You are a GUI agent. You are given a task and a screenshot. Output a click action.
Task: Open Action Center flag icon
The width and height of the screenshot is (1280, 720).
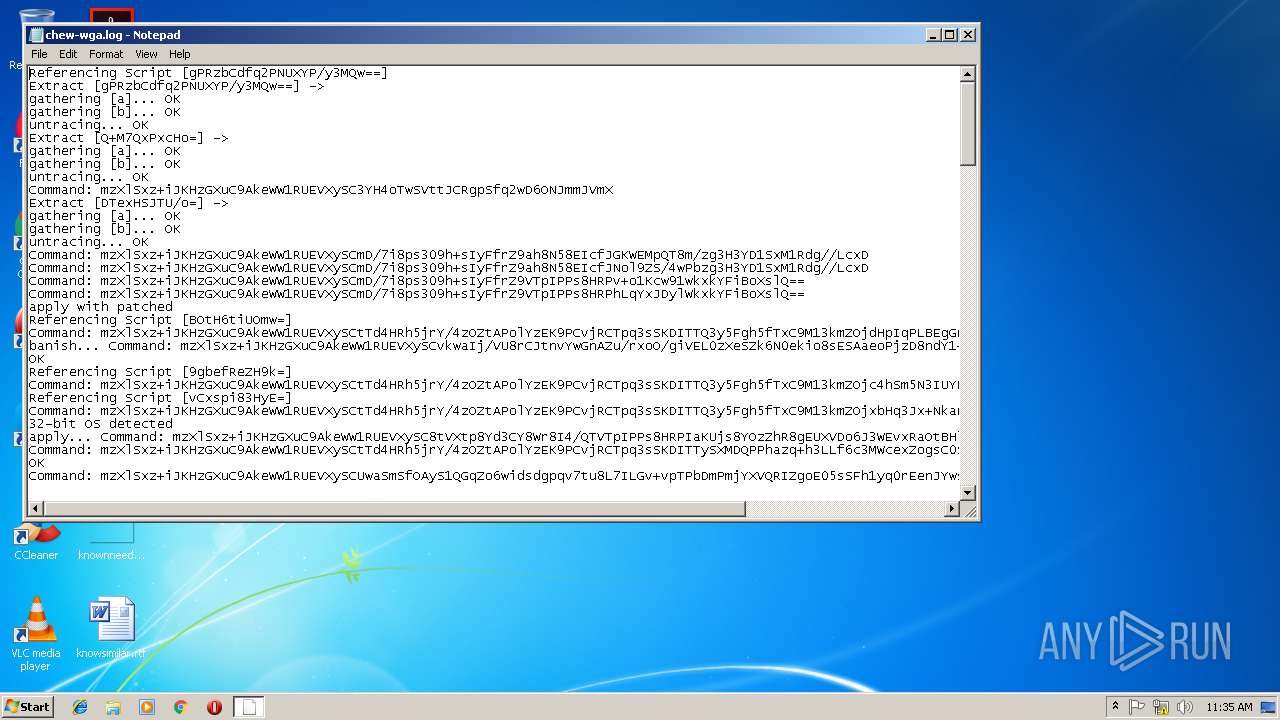(x=1137, y=707)
